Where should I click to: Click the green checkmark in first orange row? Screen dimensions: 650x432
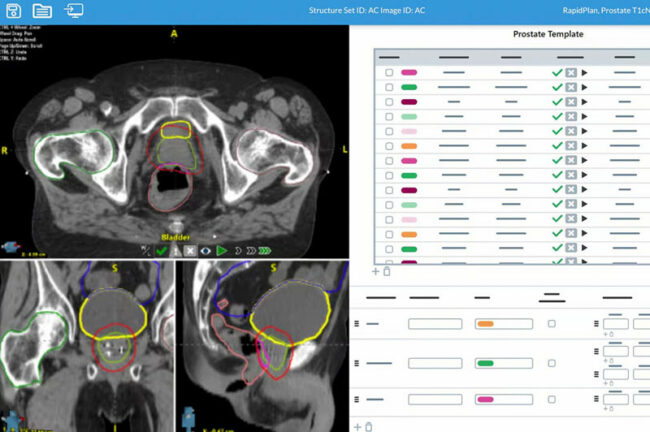557,146
